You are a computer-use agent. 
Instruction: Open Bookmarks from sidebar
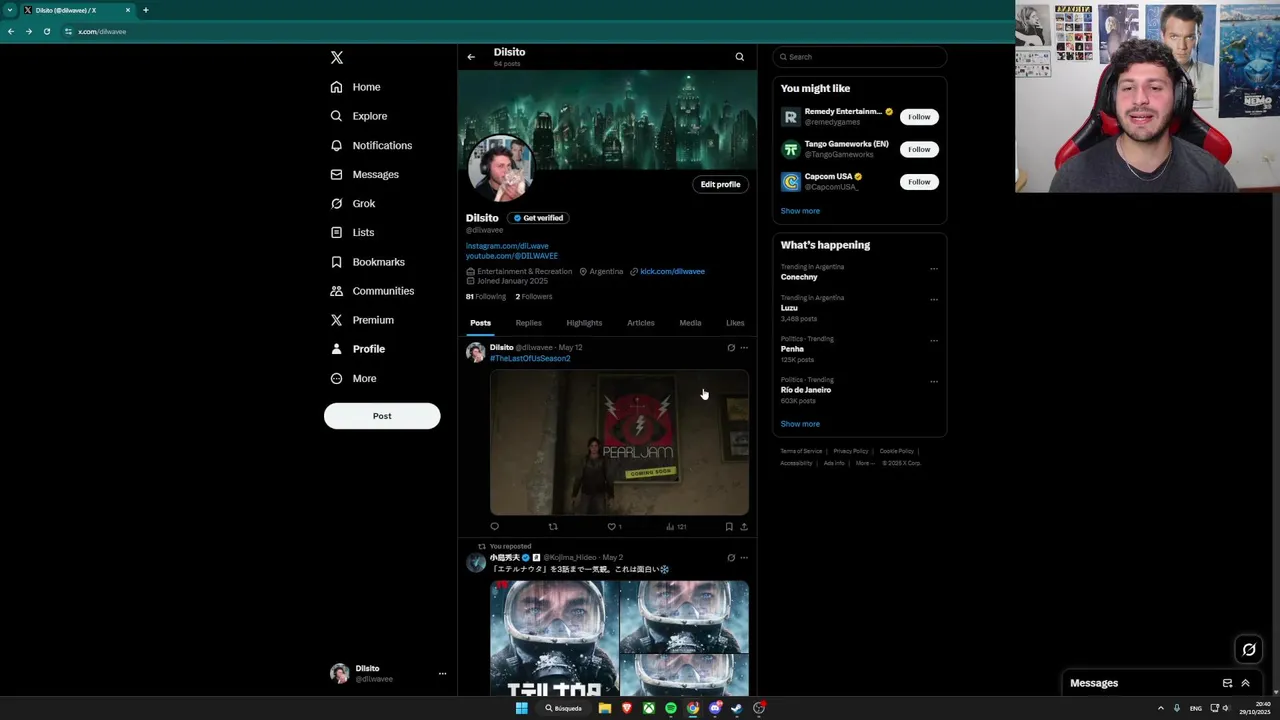click(368, 262)
